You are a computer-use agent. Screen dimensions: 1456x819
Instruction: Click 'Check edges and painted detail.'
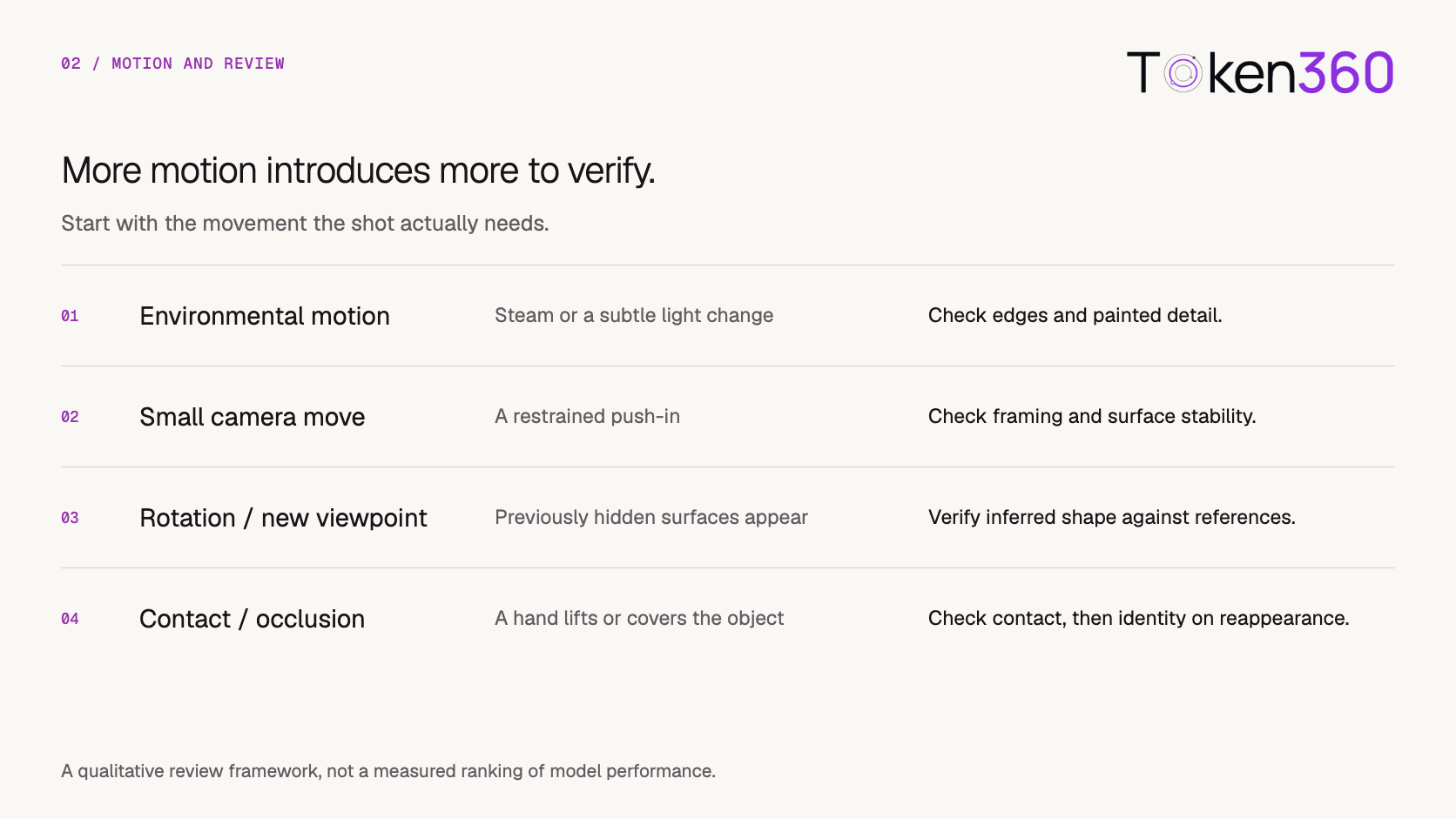(x=1075, y=315)
